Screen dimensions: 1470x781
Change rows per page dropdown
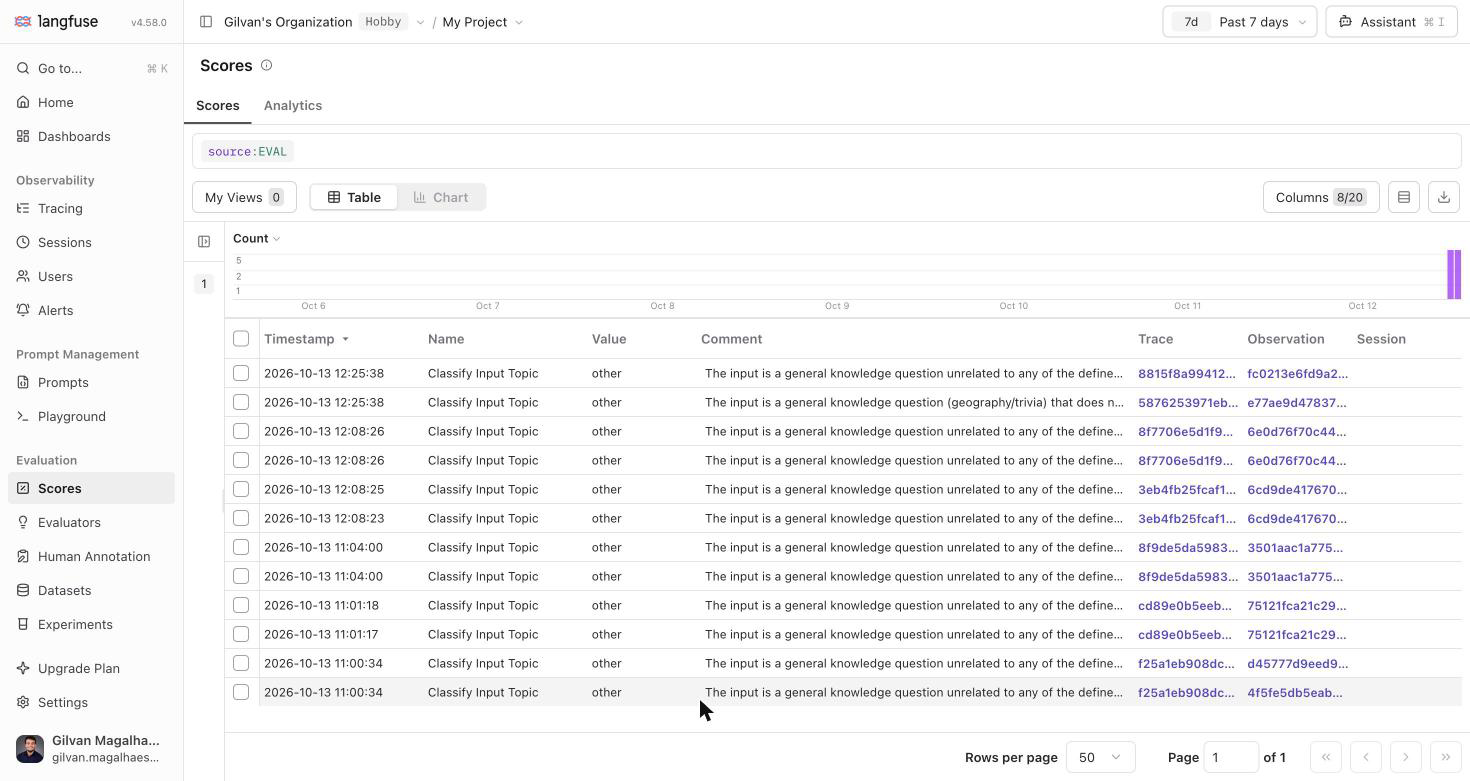coord(1100,757)
